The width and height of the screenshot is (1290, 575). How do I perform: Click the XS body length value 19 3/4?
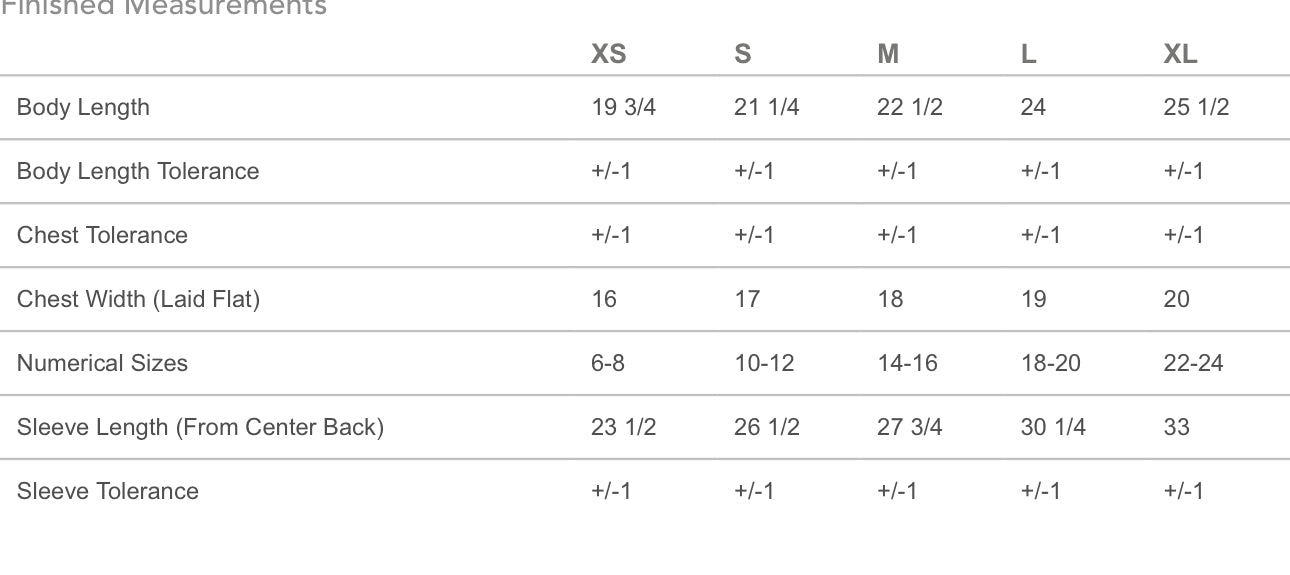[623, 107]
